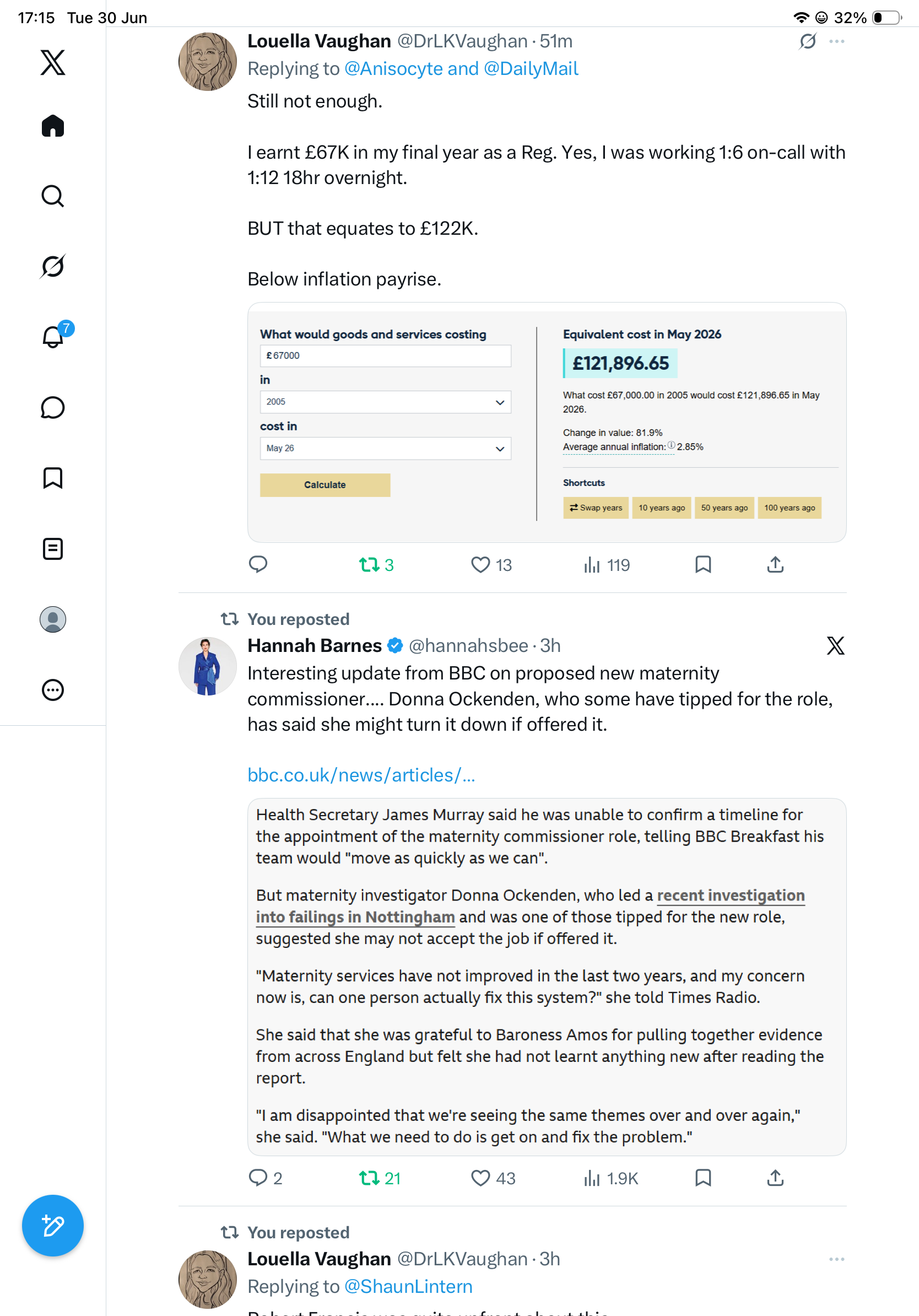The image size is (919, 1316).
Task: Go to the X logo at sidebar top
Action: (x=53, y=62)
